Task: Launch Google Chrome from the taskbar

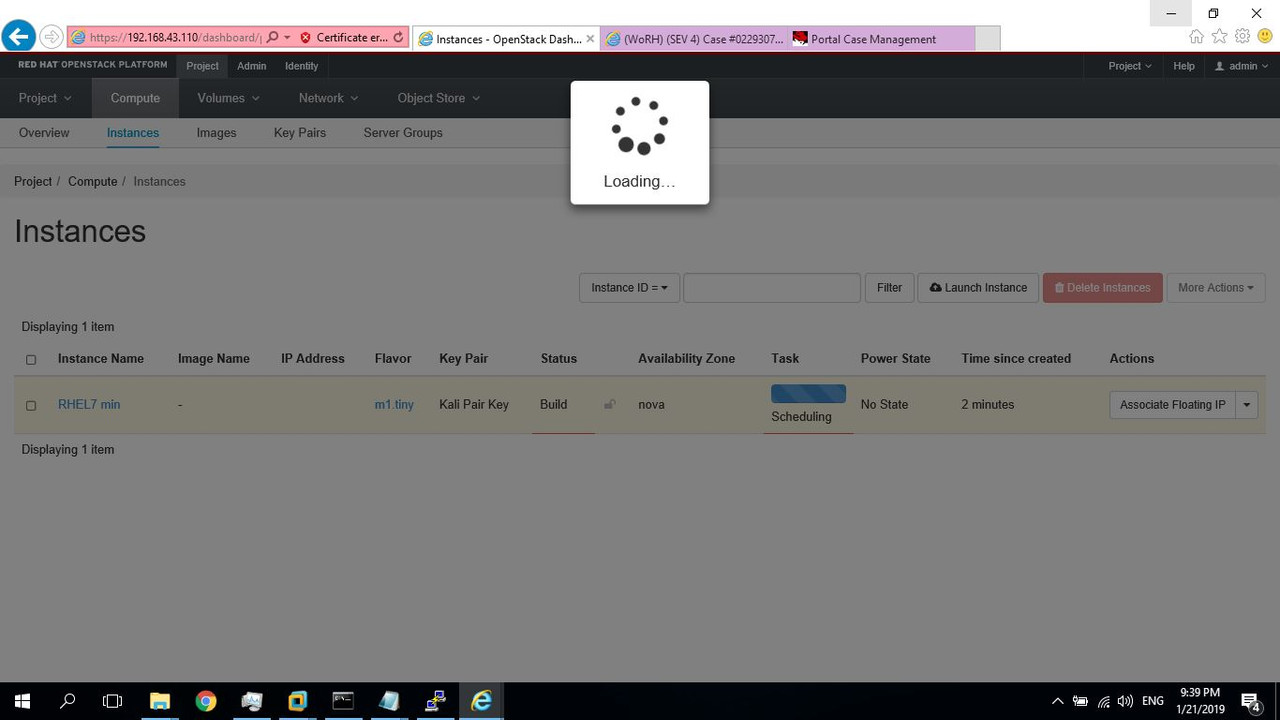Action: (x=206, y=701)
